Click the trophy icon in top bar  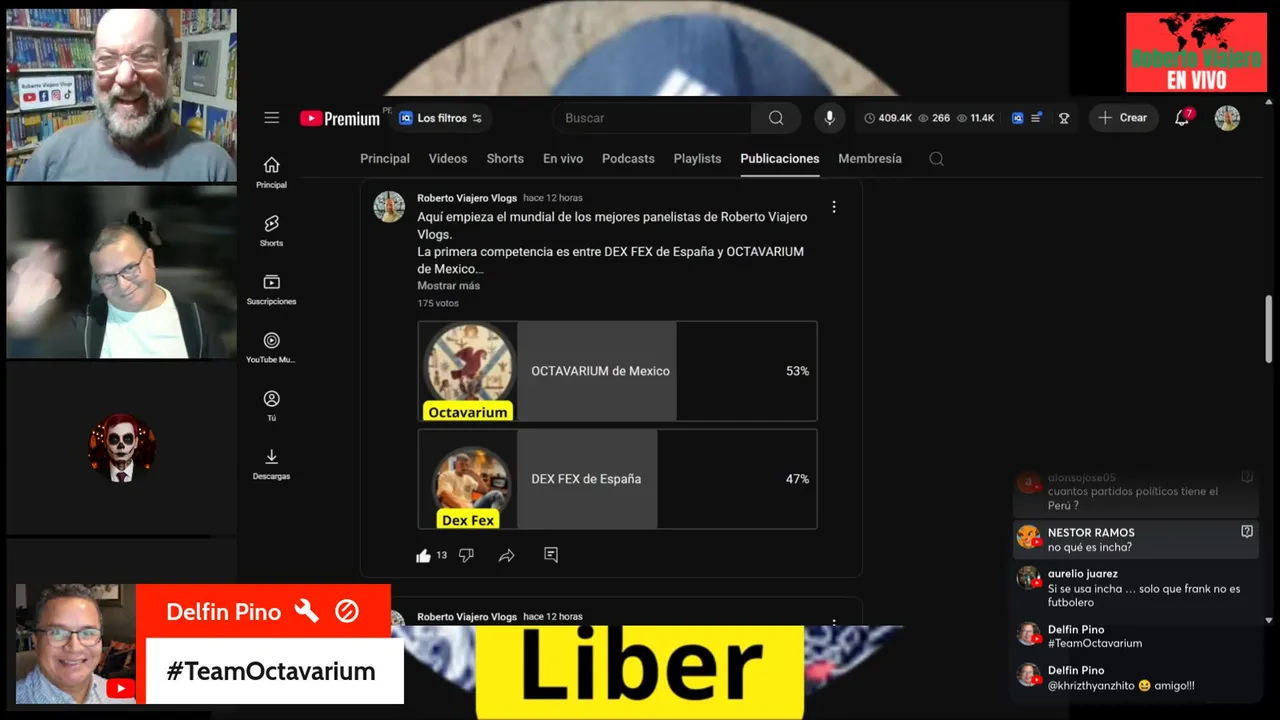click(1064, 118)
